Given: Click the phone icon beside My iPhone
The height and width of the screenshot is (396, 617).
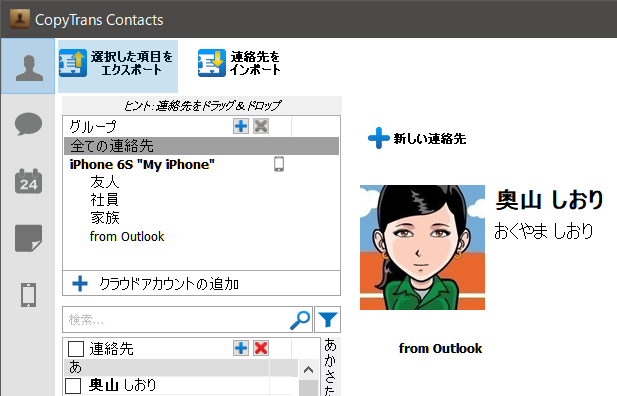Looking at the screenshot, I should tap(279, 164).
